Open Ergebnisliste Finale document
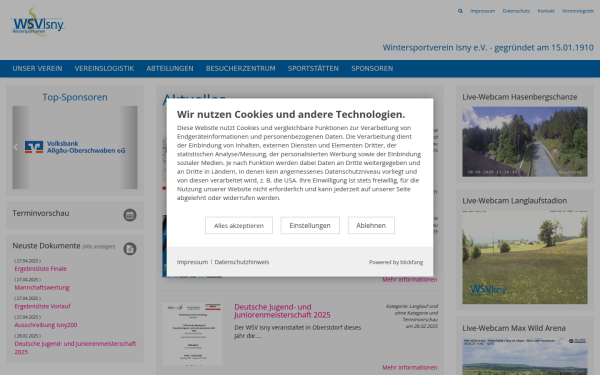This screenshot has height=375, width=600. (41, 269)
